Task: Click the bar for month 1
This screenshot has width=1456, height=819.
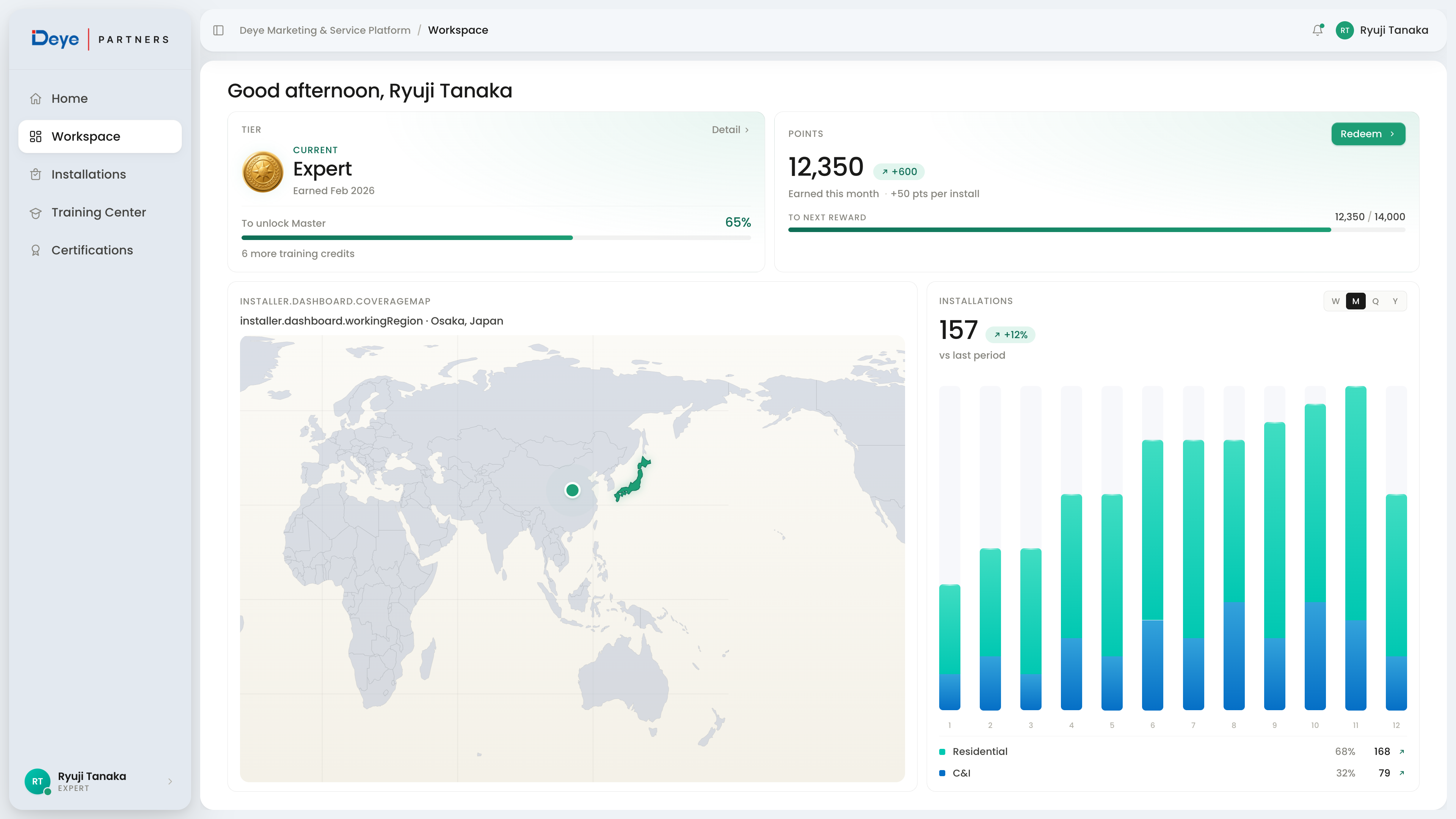Action: pos(949,647)
